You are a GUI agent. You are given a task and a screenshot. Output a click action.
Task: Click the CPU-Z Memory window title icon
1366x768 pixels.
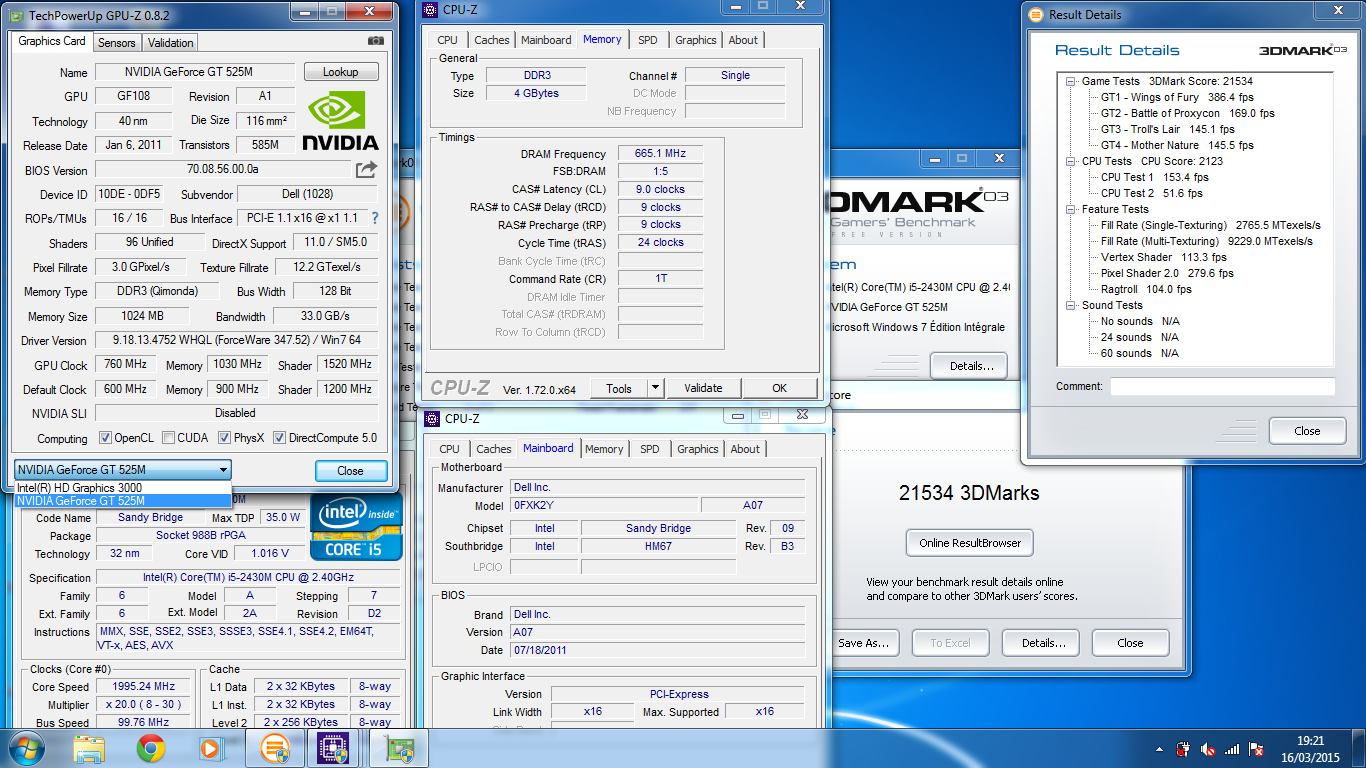point(430,10)
